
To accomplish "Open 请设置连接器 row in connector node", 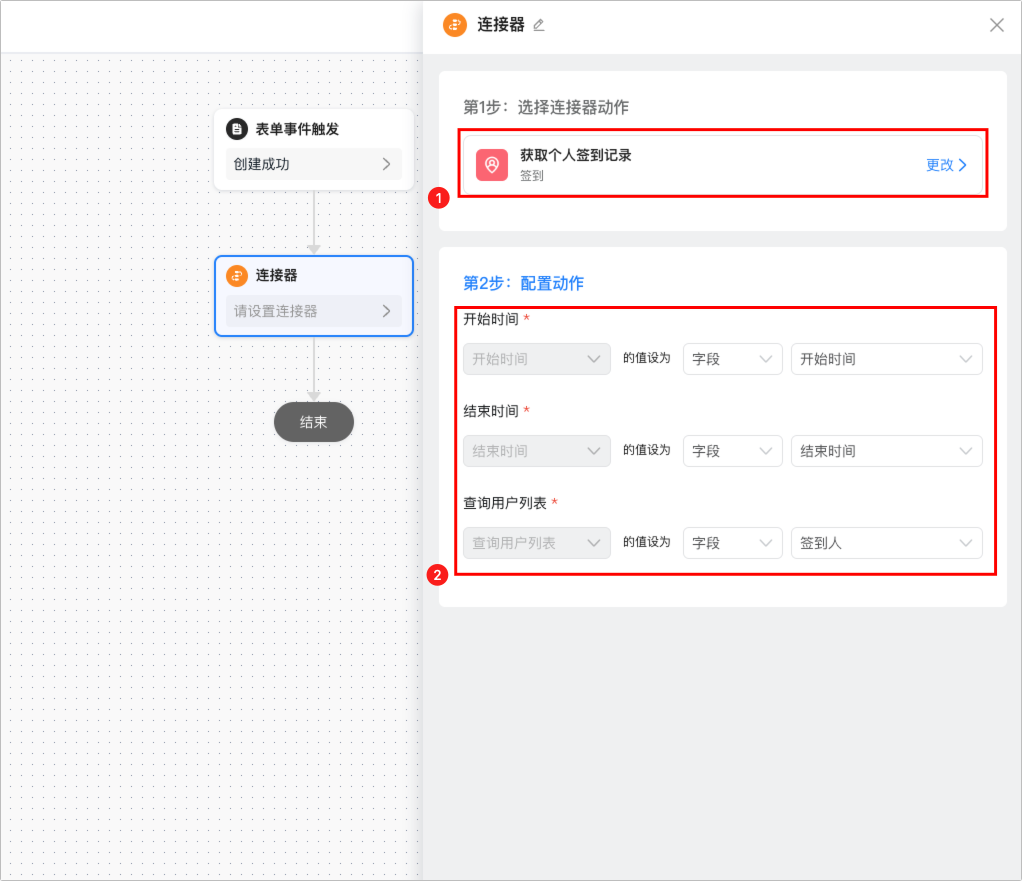I will pos(313,311).
